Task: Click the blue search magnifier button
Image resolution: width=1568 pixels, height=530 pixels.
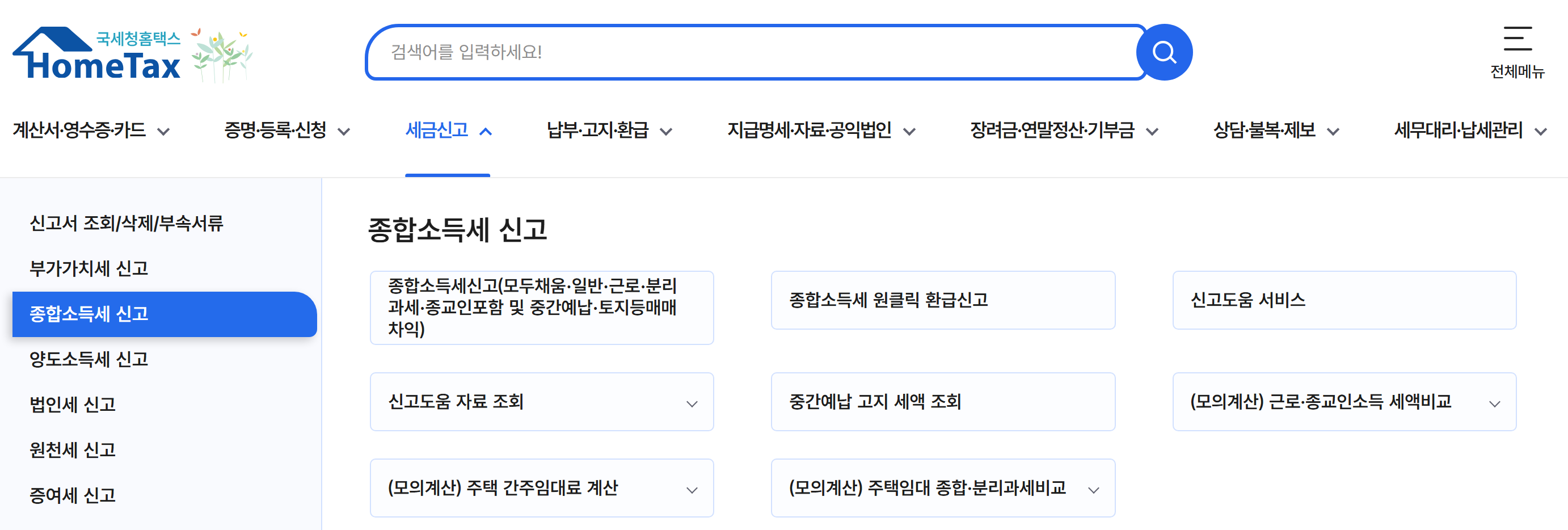Action: tap(1164, 52)
